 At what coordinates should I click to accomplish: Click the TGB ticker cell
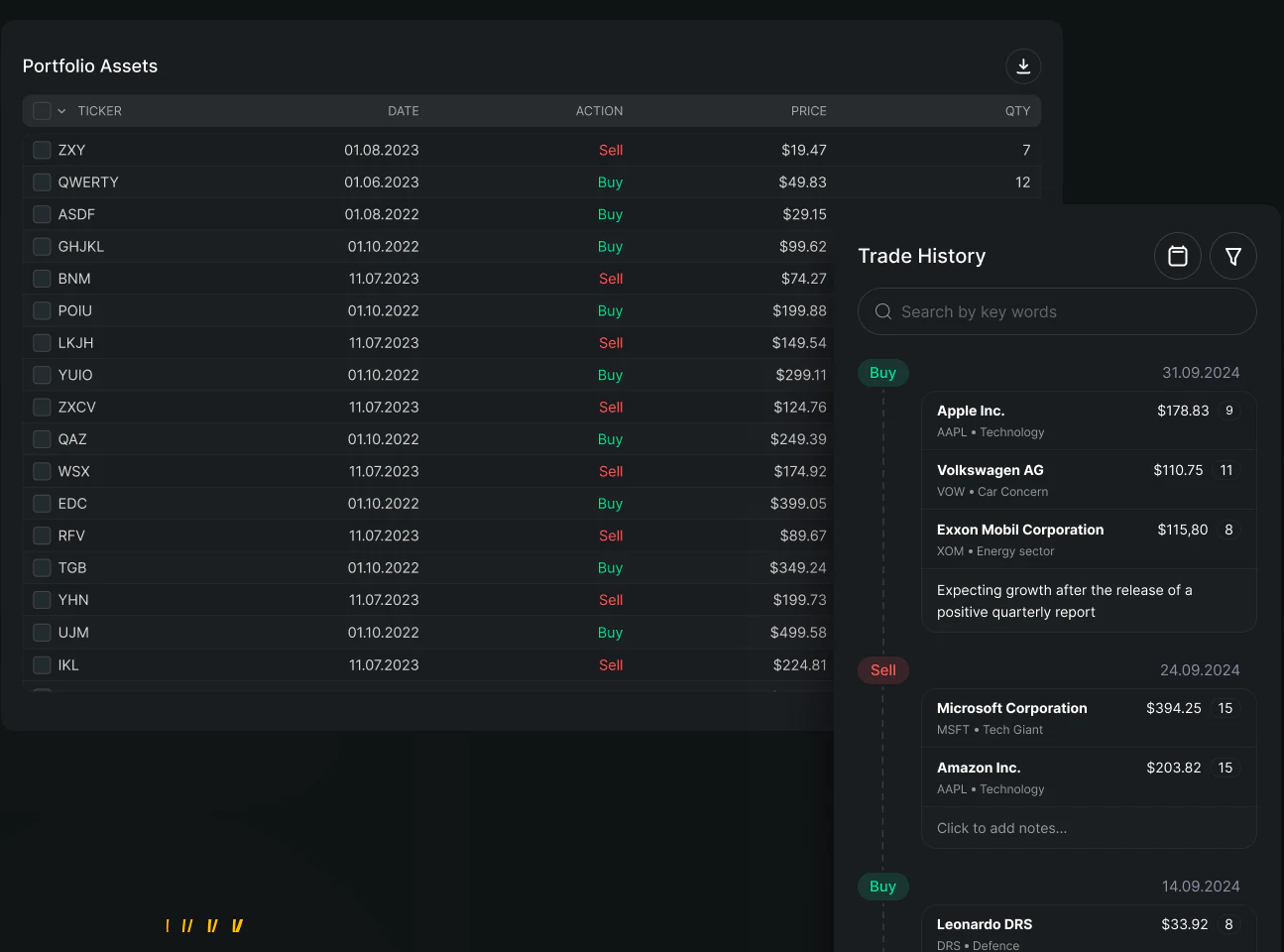[72, 568]
